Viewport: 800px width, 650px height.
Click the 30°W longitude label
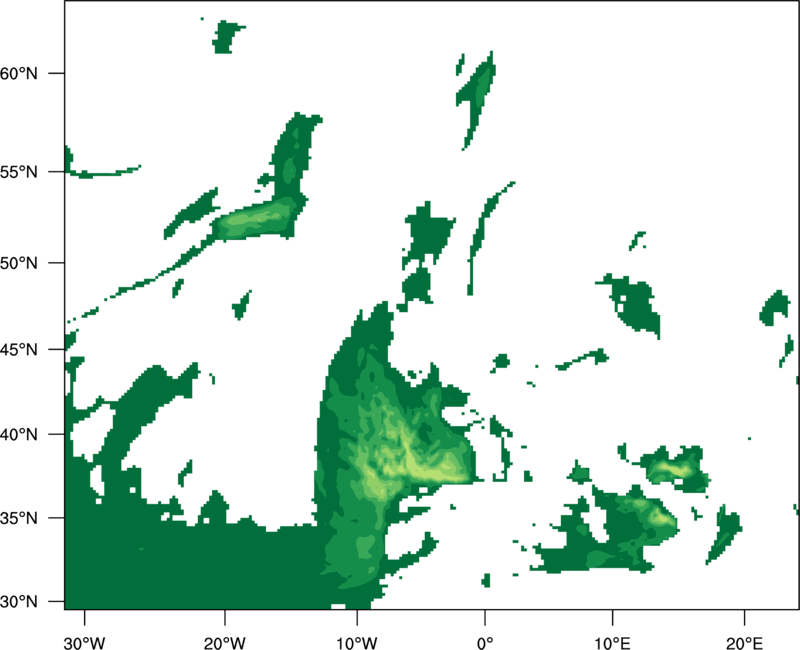coord(84,643)
